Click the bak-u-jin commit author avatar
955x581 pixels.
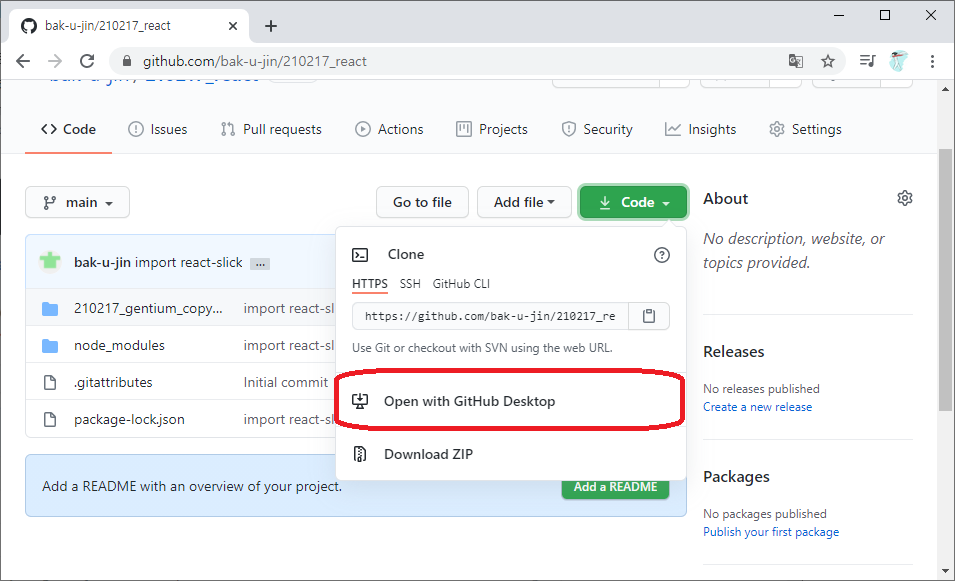click(x=50, y=262)
